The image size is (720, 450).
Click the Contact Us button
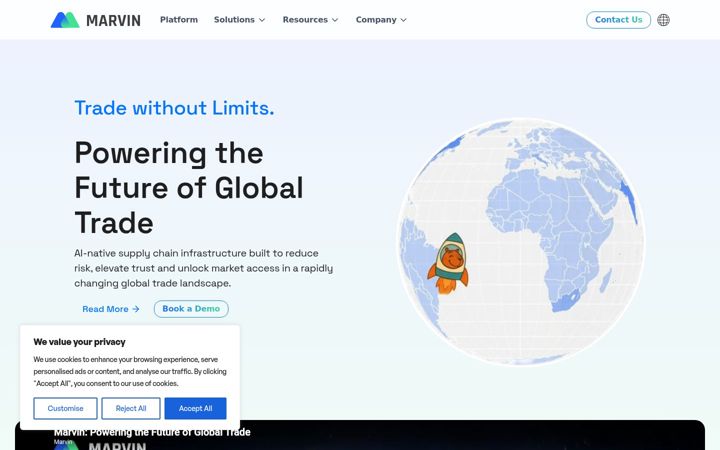pos(618,20)
